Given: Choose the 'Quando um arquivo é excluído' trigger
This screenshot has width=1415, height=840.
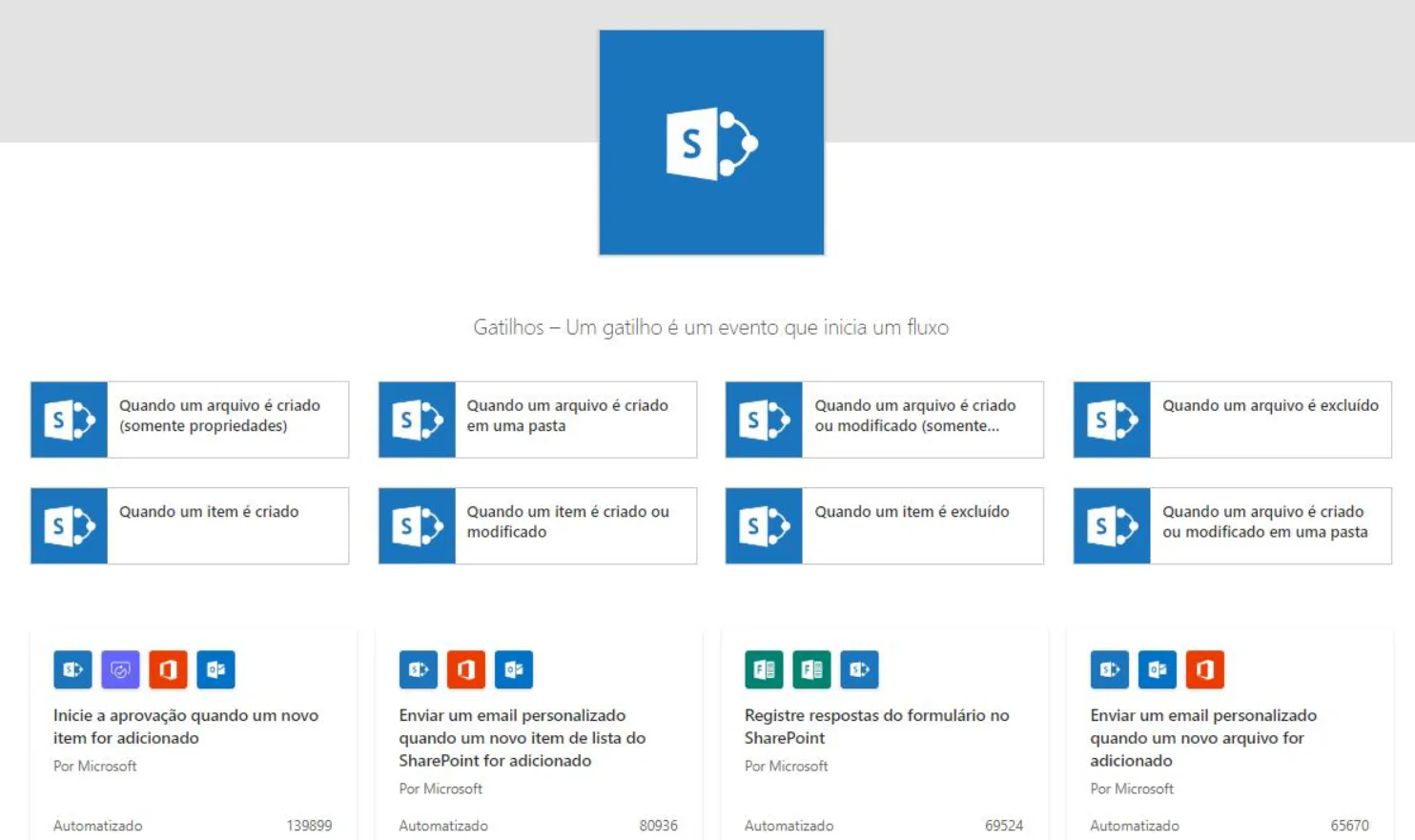Looking at the screenshot, I should (1233, 420).
